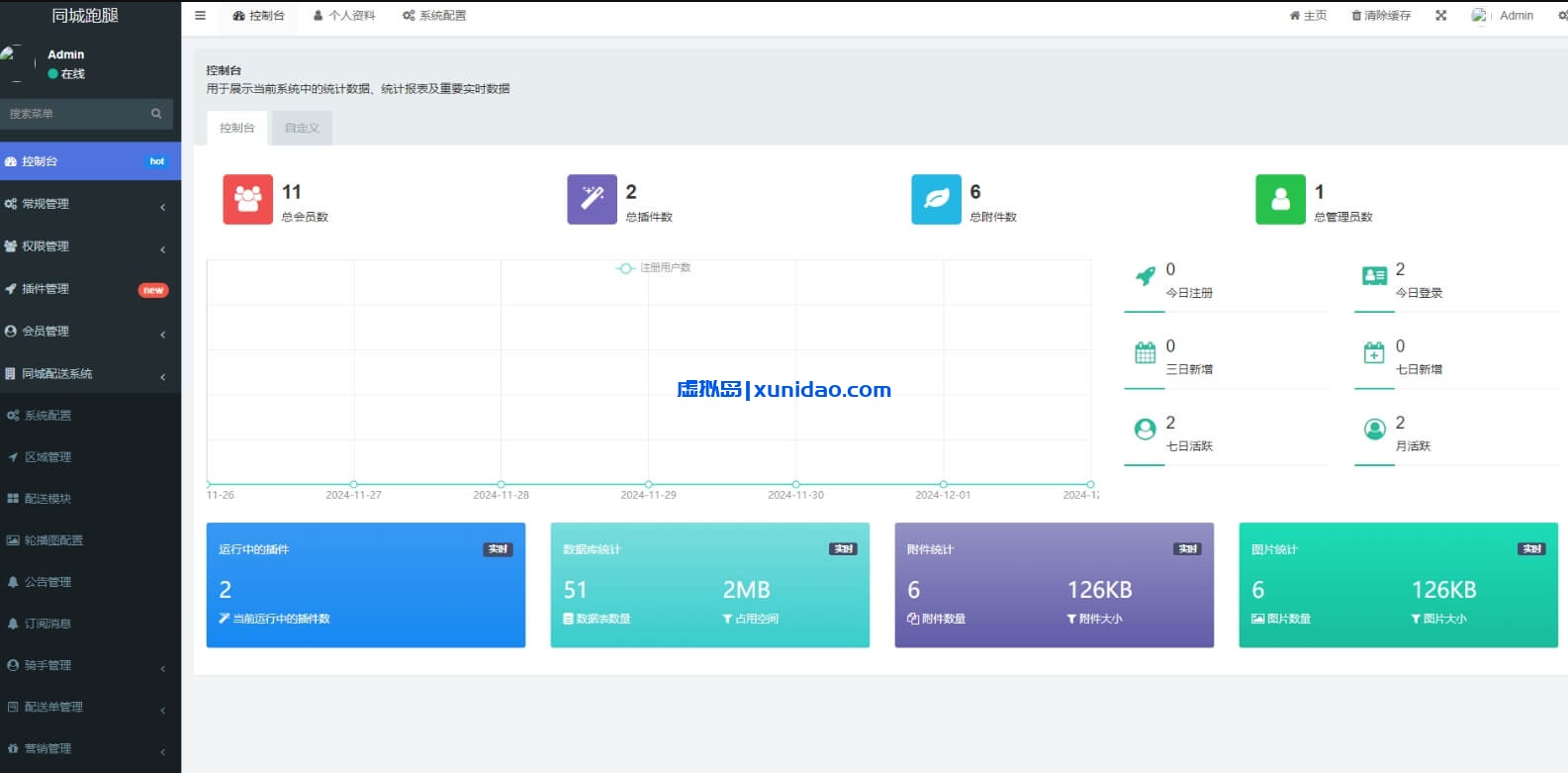Click the search magnifier in sidebar
The height and width of the screenshot is (773, 1568).
(x=156, y=114)
